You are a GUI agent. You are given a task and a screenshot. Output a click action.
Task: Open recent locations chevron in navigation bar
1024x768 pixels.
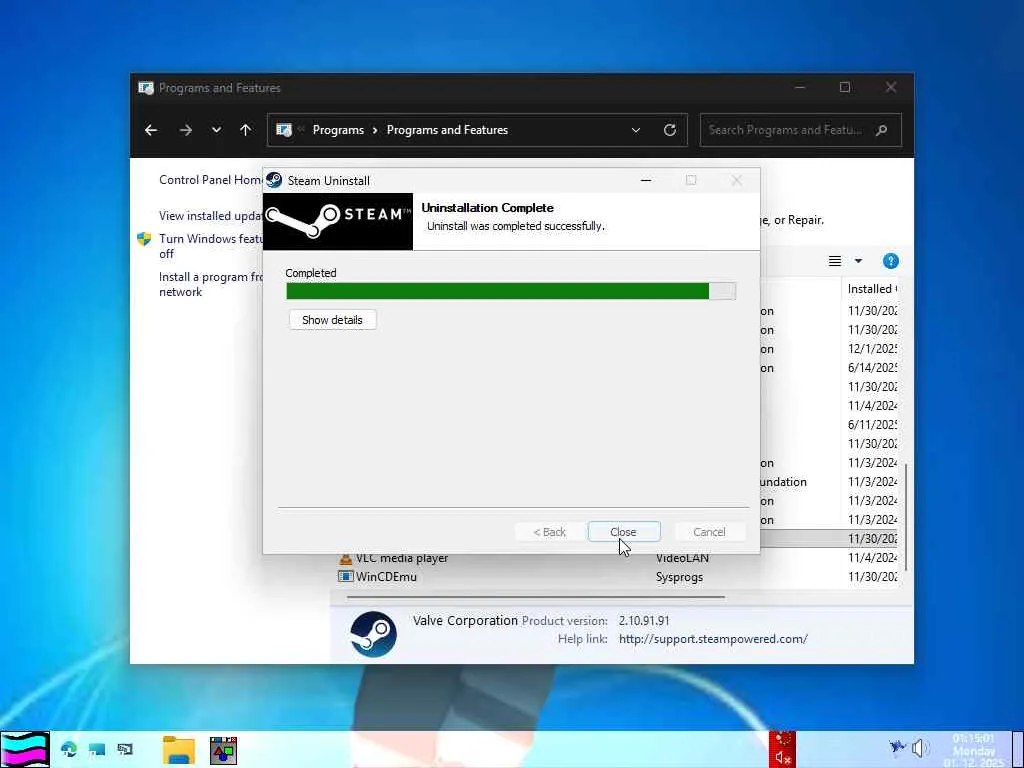216,130
